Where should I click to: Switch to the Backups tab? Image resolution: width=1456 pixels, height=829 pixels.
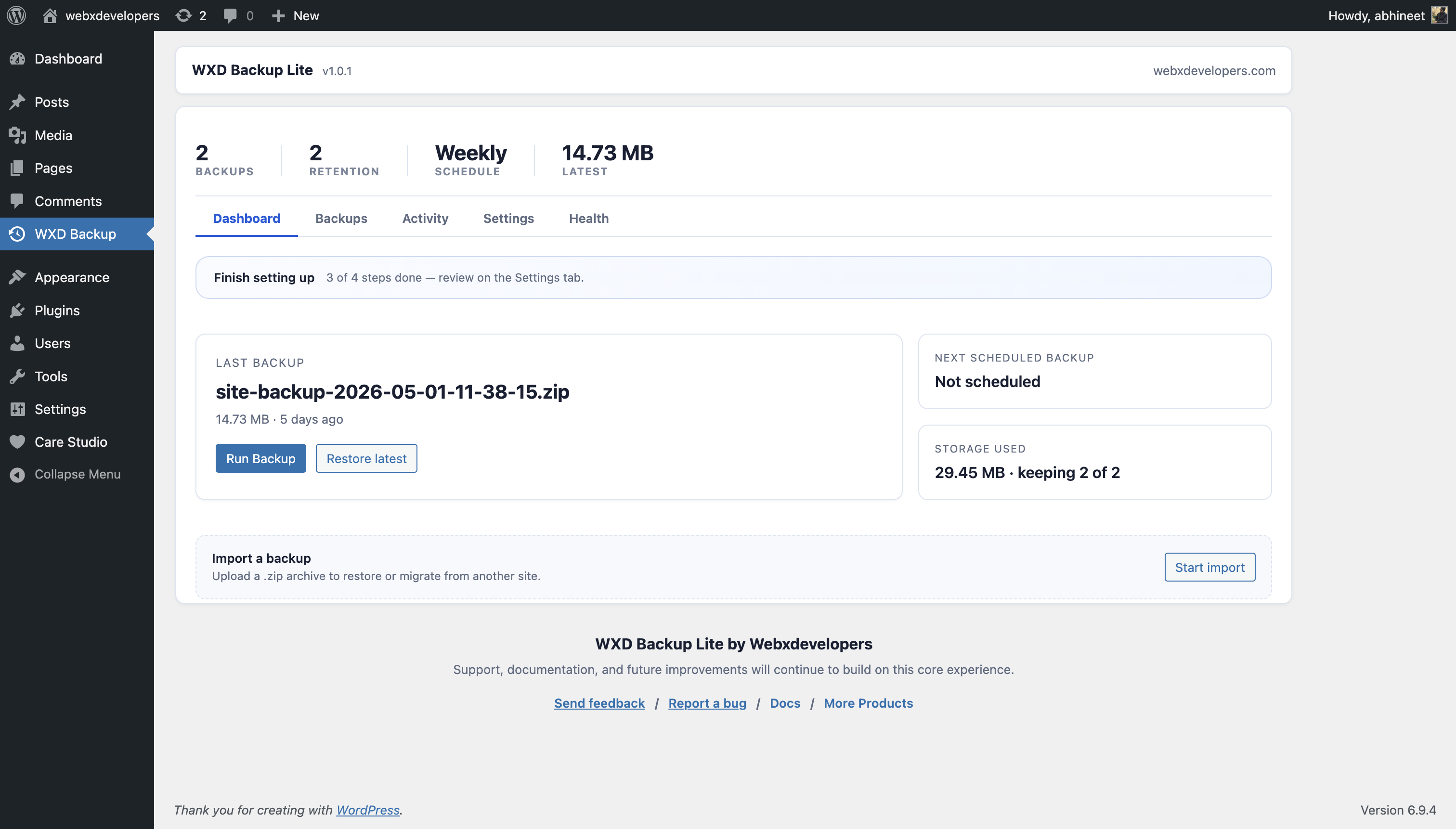(341, 218)
